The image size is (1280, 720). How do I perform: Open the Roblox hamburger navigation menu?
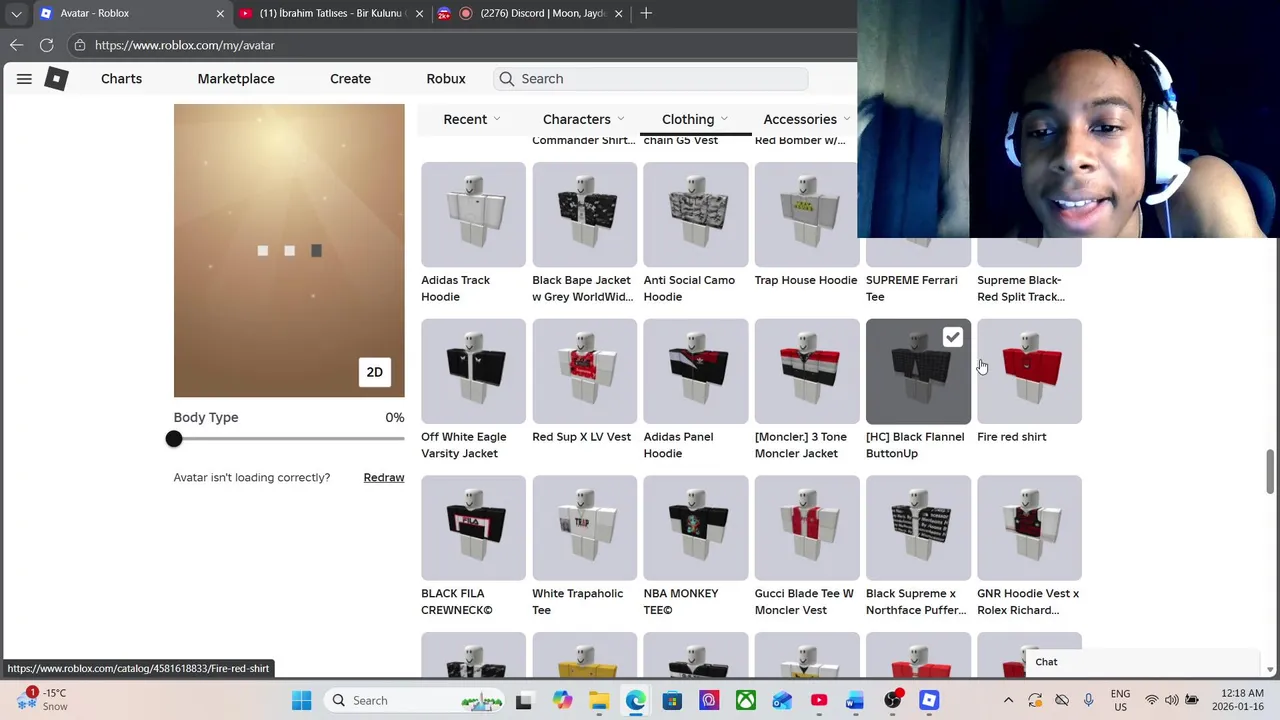(24, 79)
